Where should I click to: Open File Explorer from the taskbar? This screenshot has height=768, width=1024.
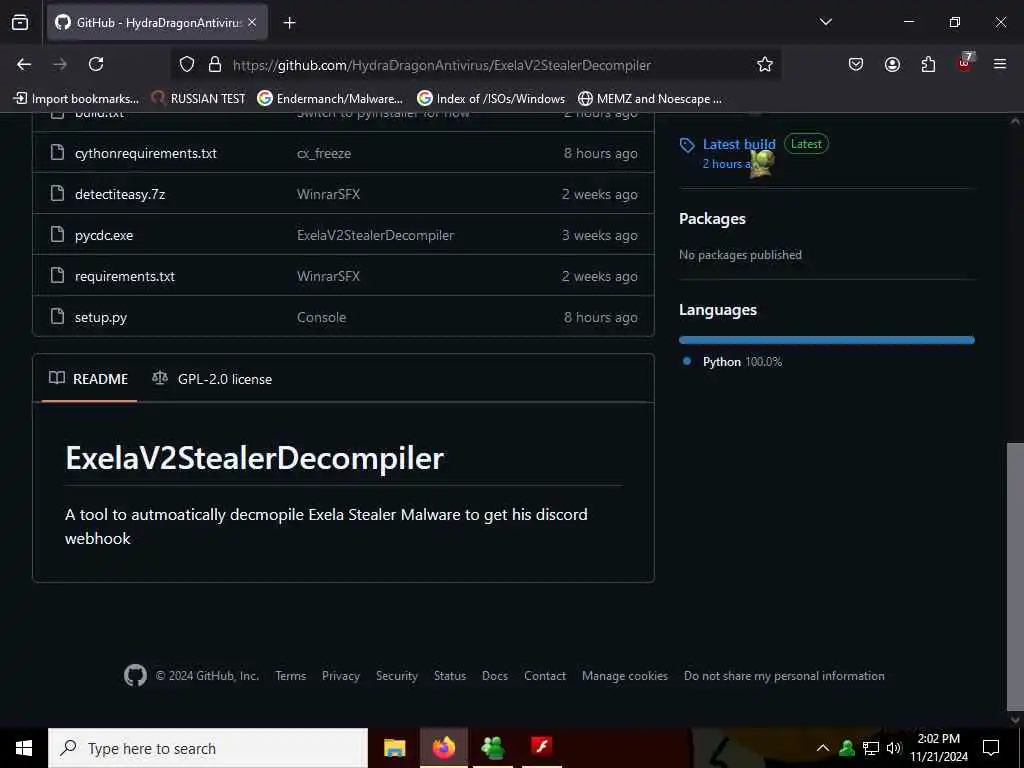(x=394, y=748)
